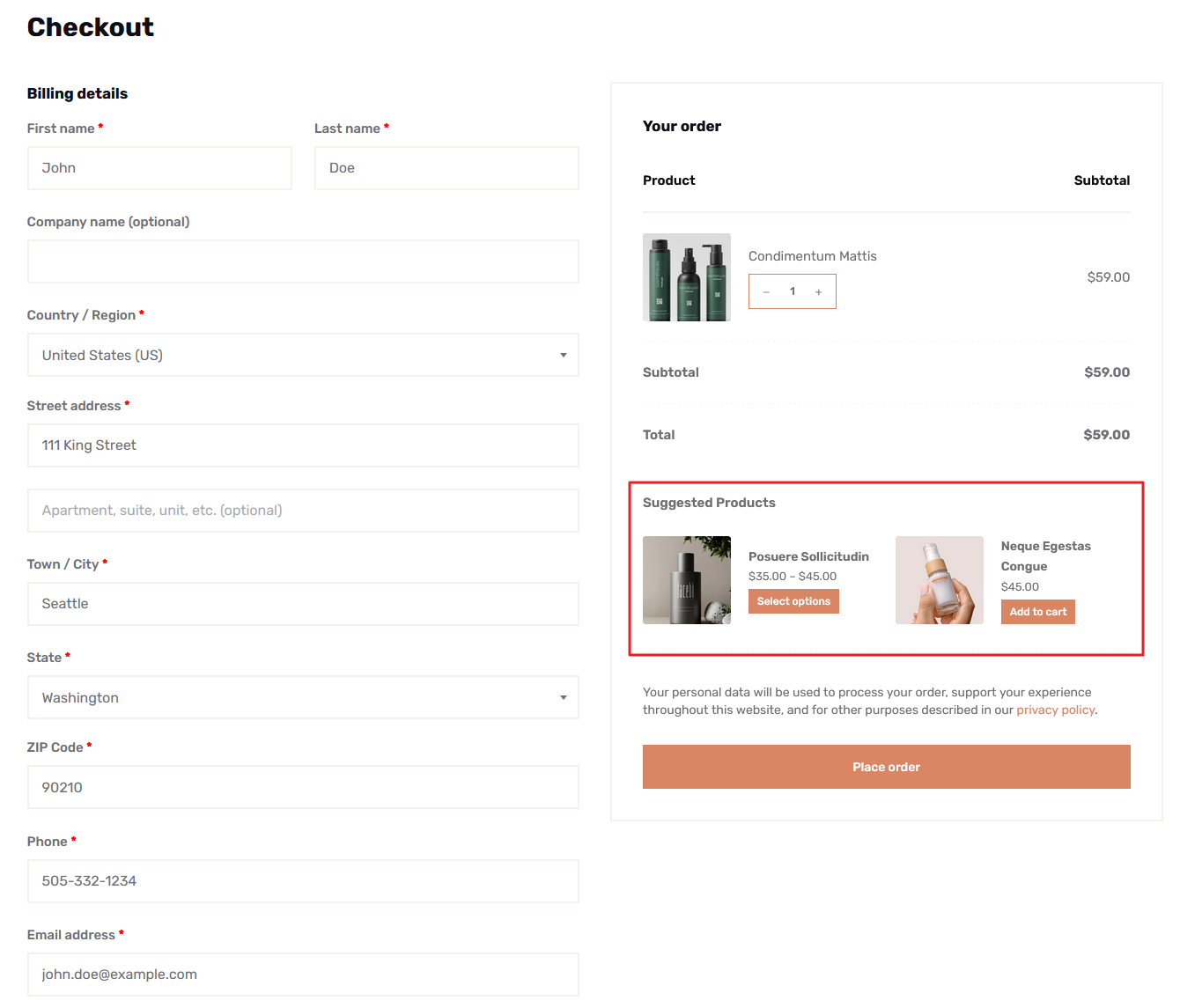The height and width of the screenshot is (1008, 1180).
Task: Click the Company name optional field
Action: (x=303, y=261)
